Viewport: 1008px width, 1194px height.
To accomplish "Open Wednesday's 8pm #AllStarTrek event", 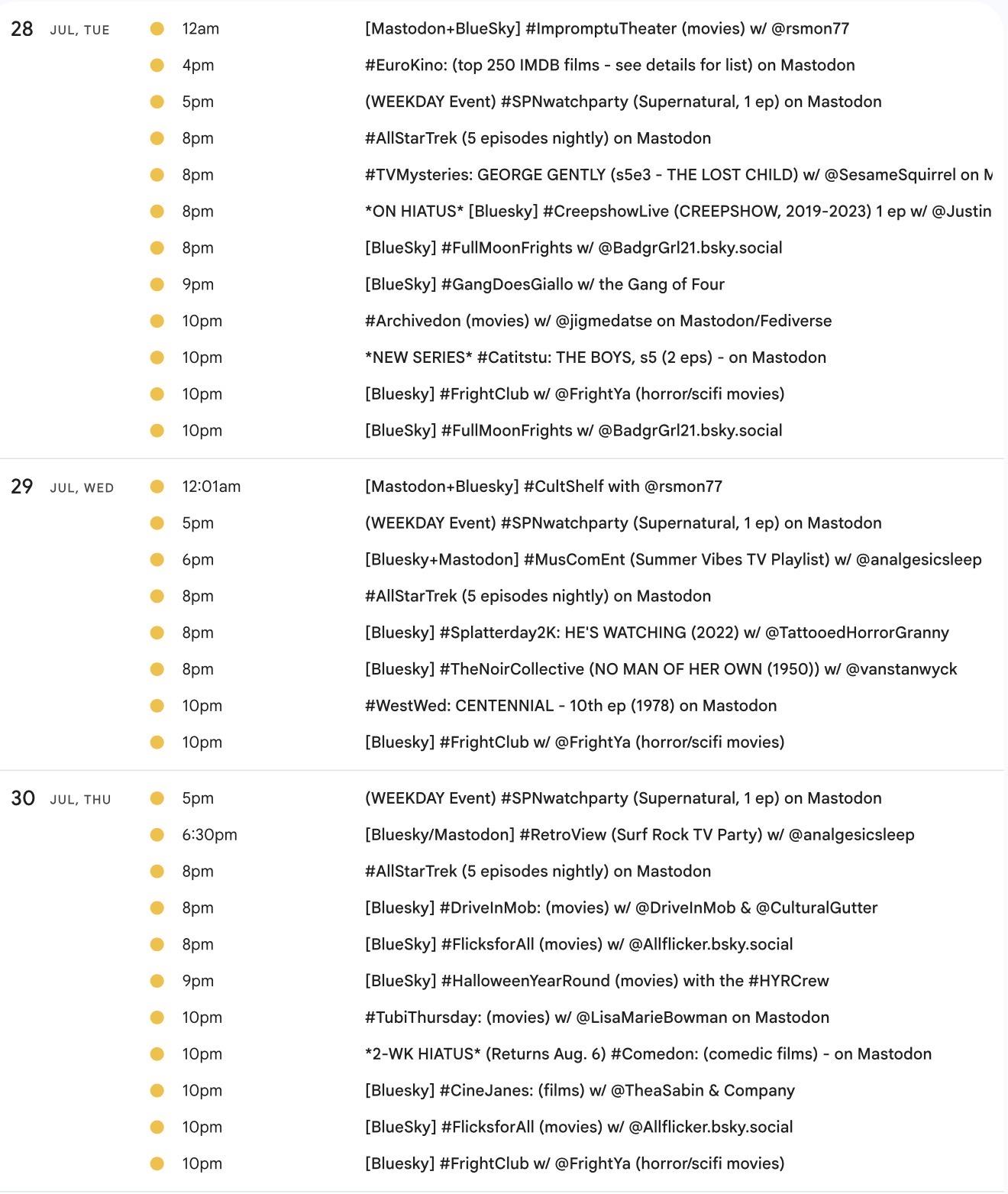I will 538,597.
